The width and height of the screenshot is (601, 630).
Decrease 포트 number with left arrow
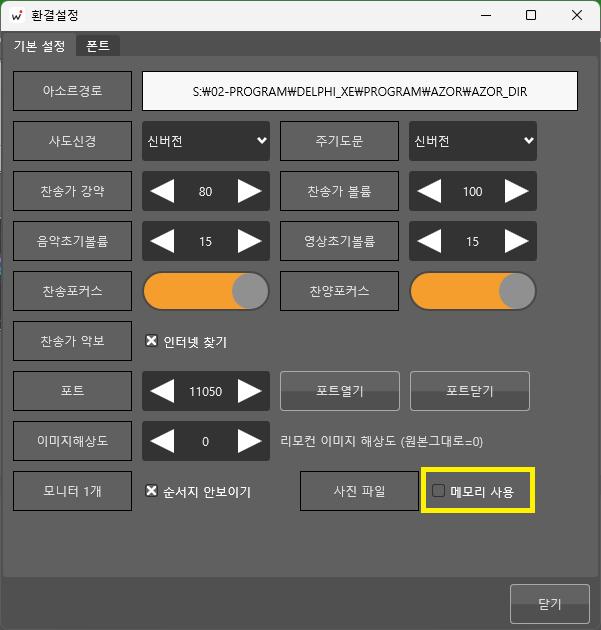pyautogui.click(x=161, y=391)
